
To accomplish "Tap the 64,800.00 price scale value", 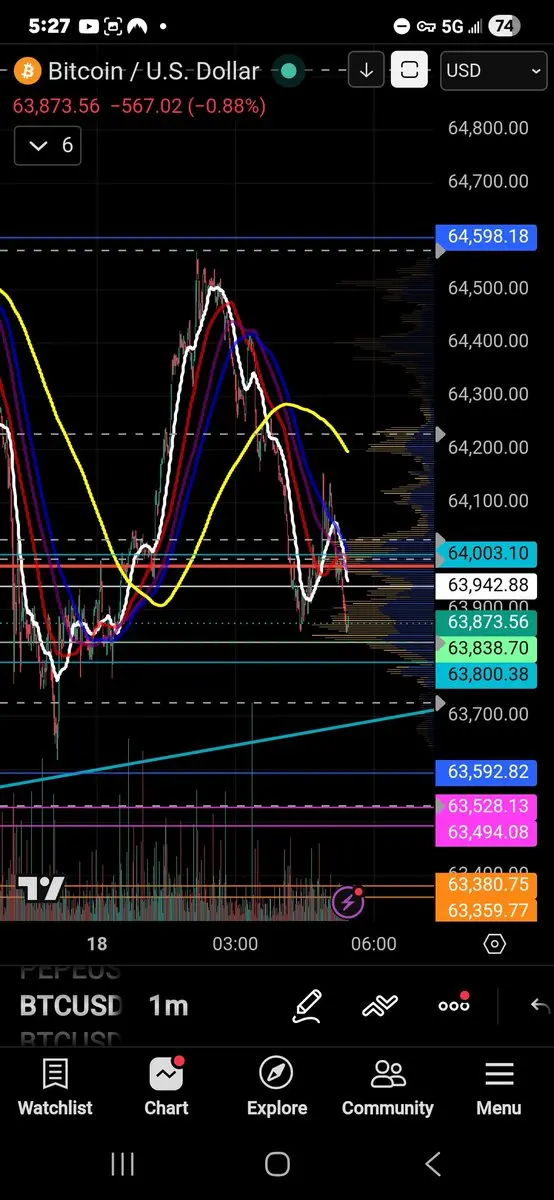I will 488,128.
